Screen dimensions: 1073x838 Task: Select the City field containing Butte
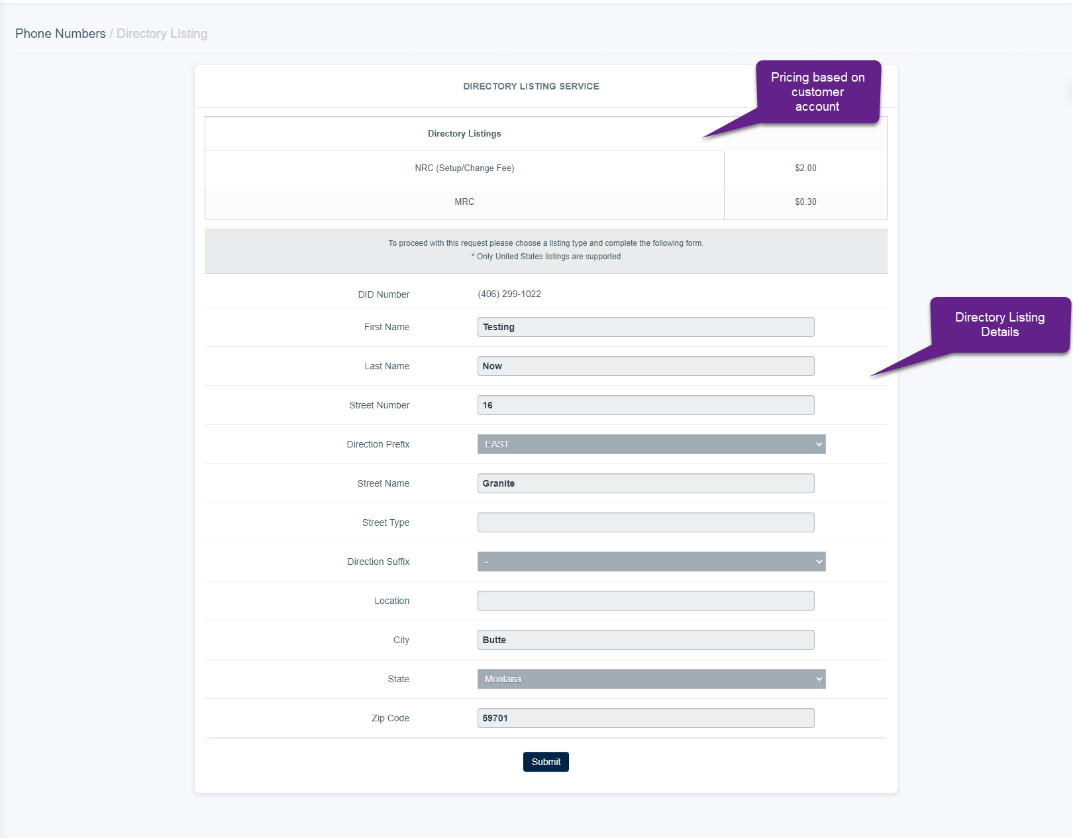tap(645, 640)
